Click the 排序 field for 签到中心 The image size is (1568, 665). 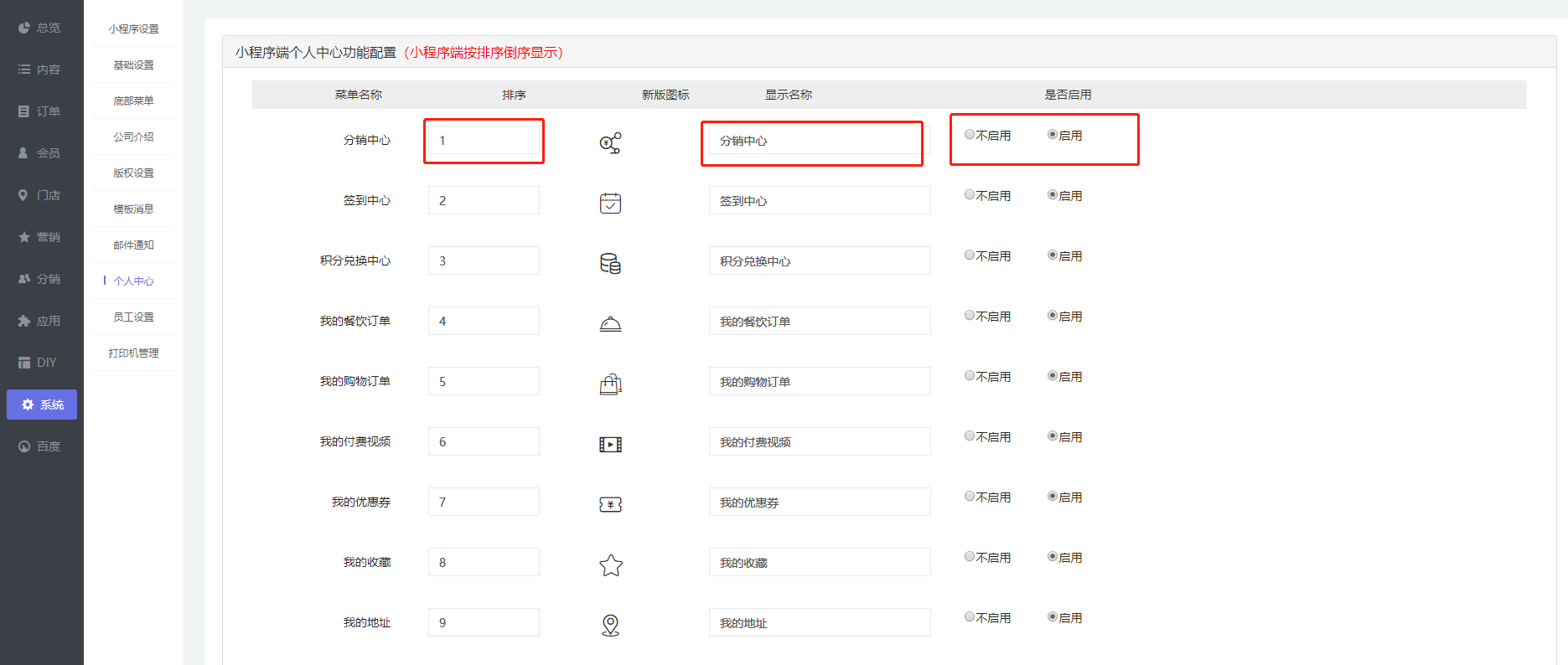(x=484, y=200)
